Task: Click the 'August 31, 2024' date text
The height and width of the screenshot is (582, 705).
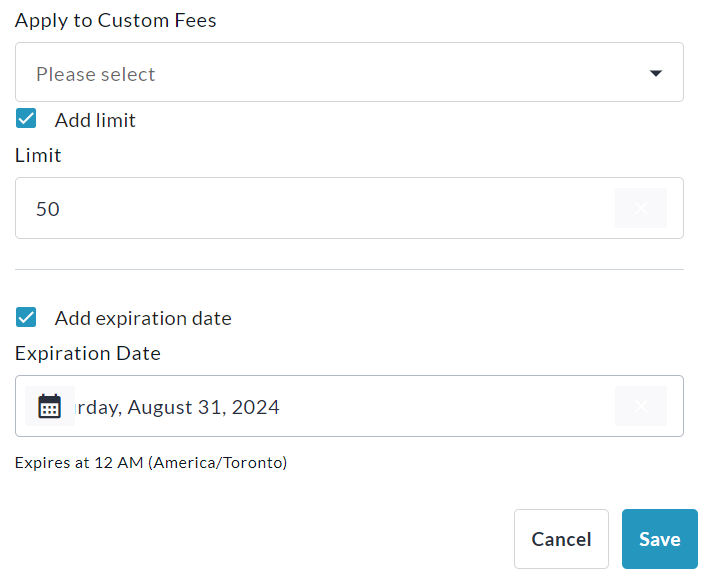Action: 203,407
